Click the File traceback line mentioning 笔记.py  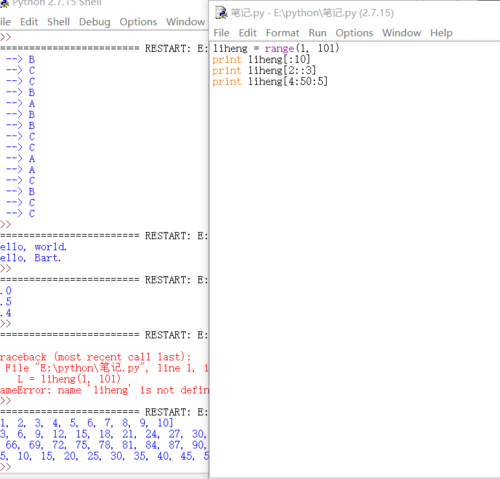[x=107, y=368]
